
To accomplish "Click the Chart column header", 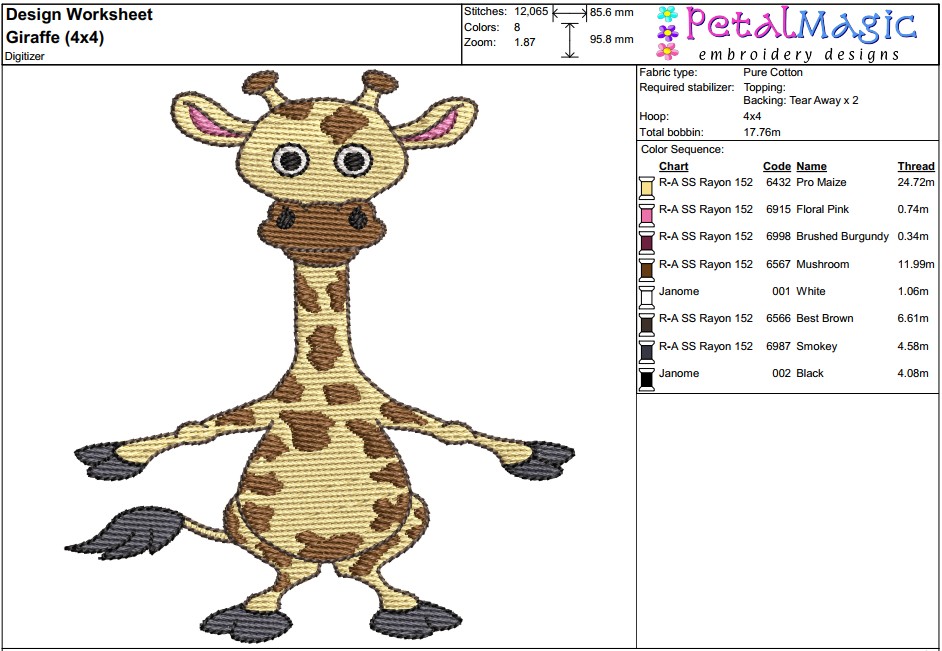I will [x=673, y=166].
